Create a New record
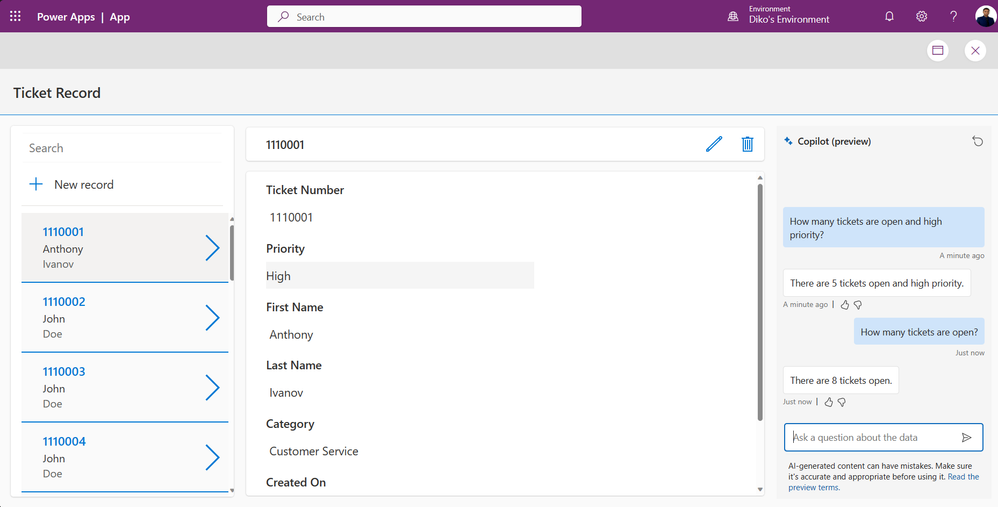Screen dimensions: 998x507 pyautogui.click(x=72, y=184)
